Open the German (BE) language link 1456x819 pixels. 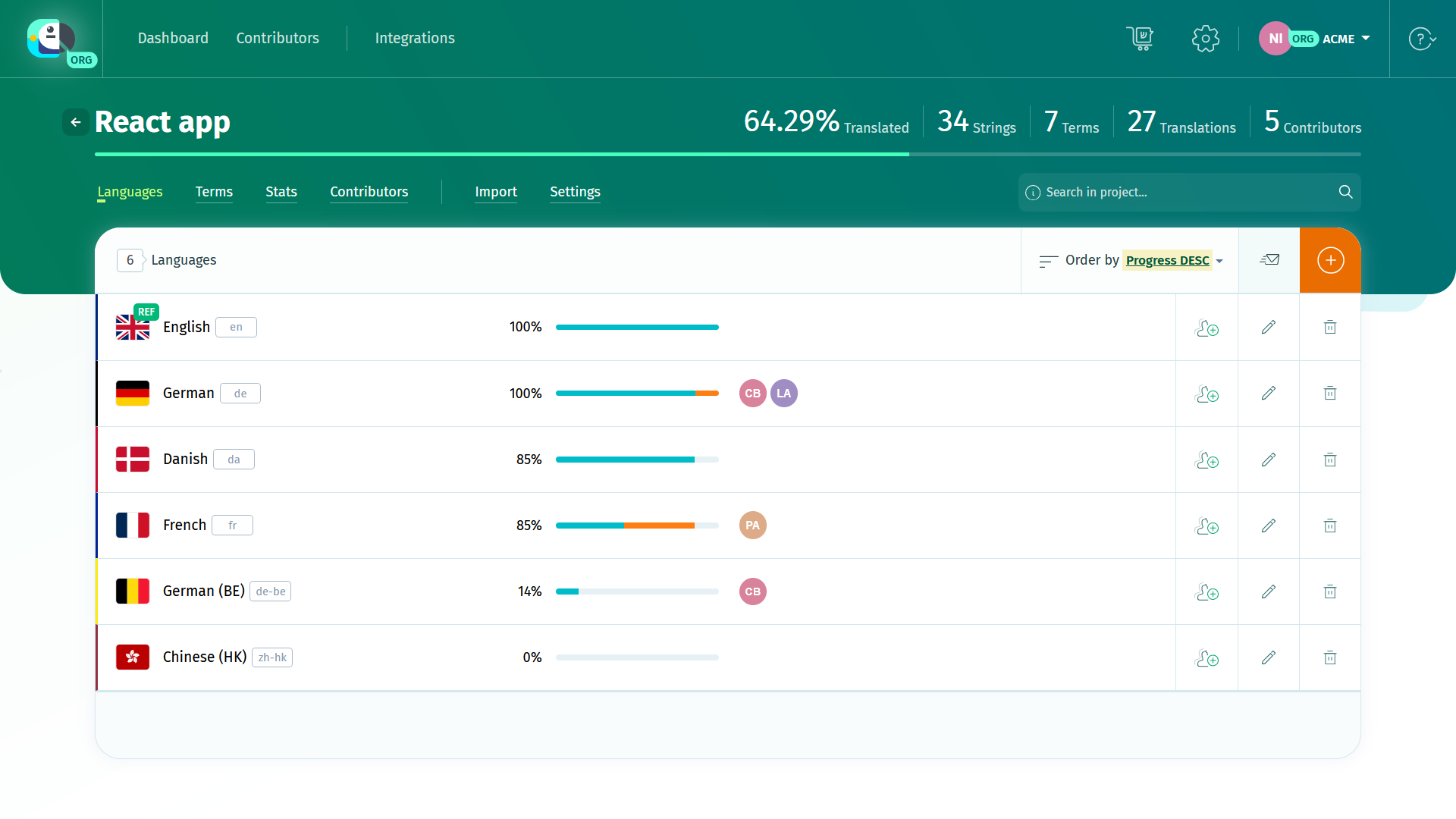click(x=204, y=591)
